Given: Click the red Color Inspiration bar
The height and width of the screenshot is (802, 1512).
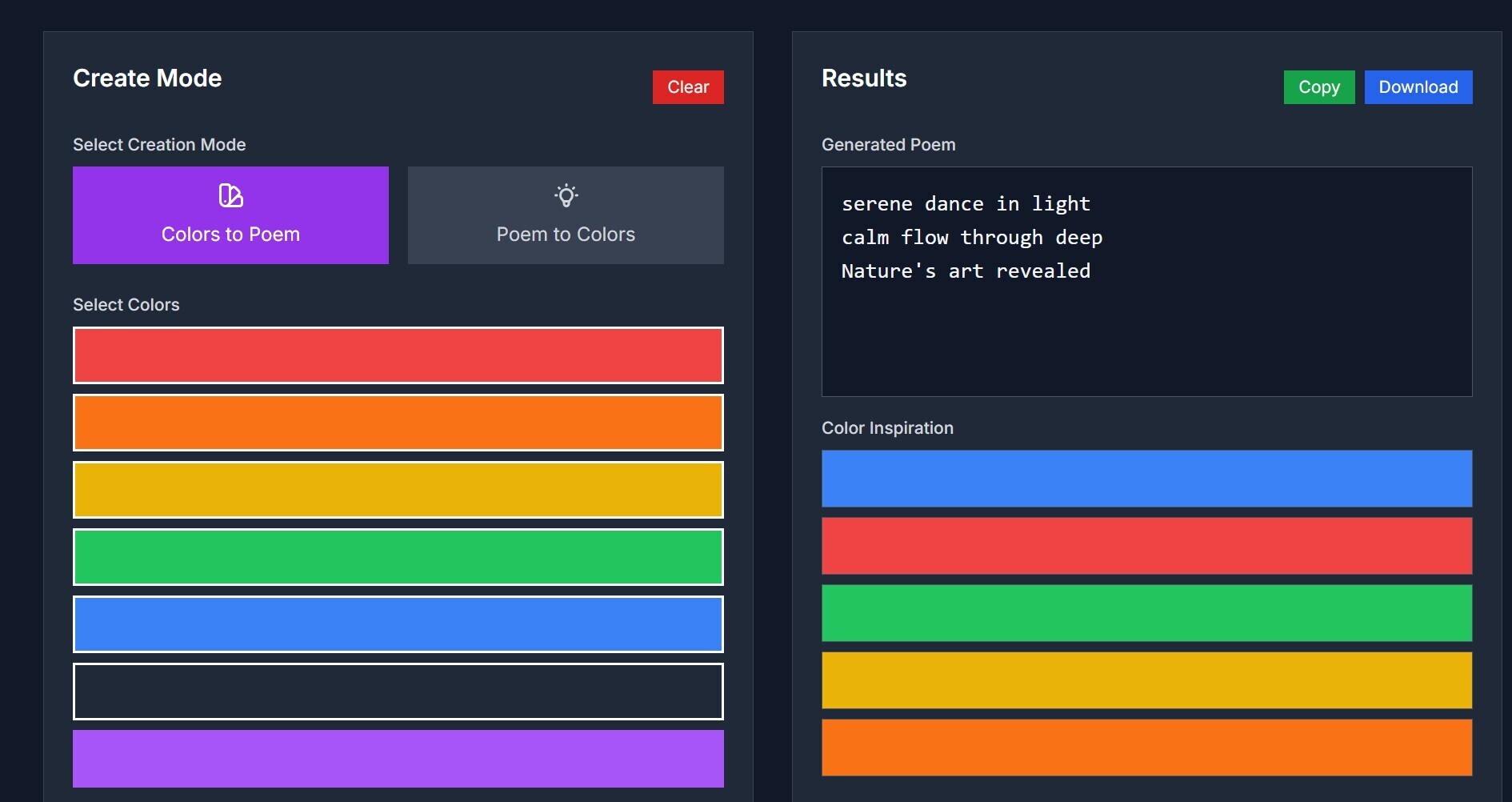Looking at the screenshot, I should coord(1146,546).
